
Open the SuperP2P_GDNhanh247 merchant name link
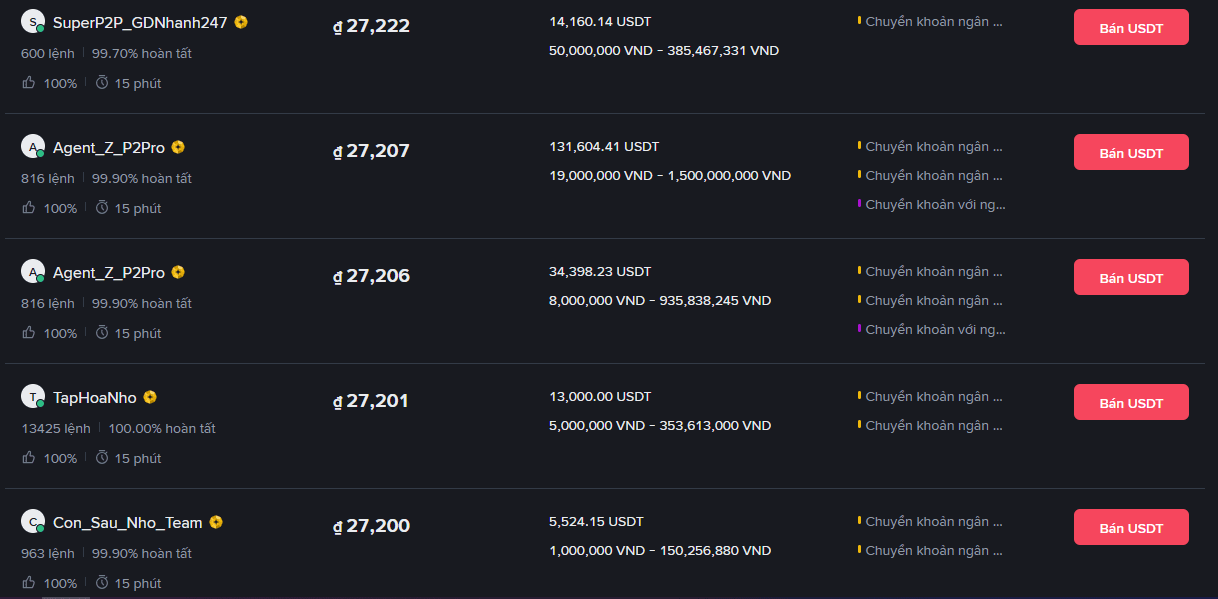[x=140, y=22]
